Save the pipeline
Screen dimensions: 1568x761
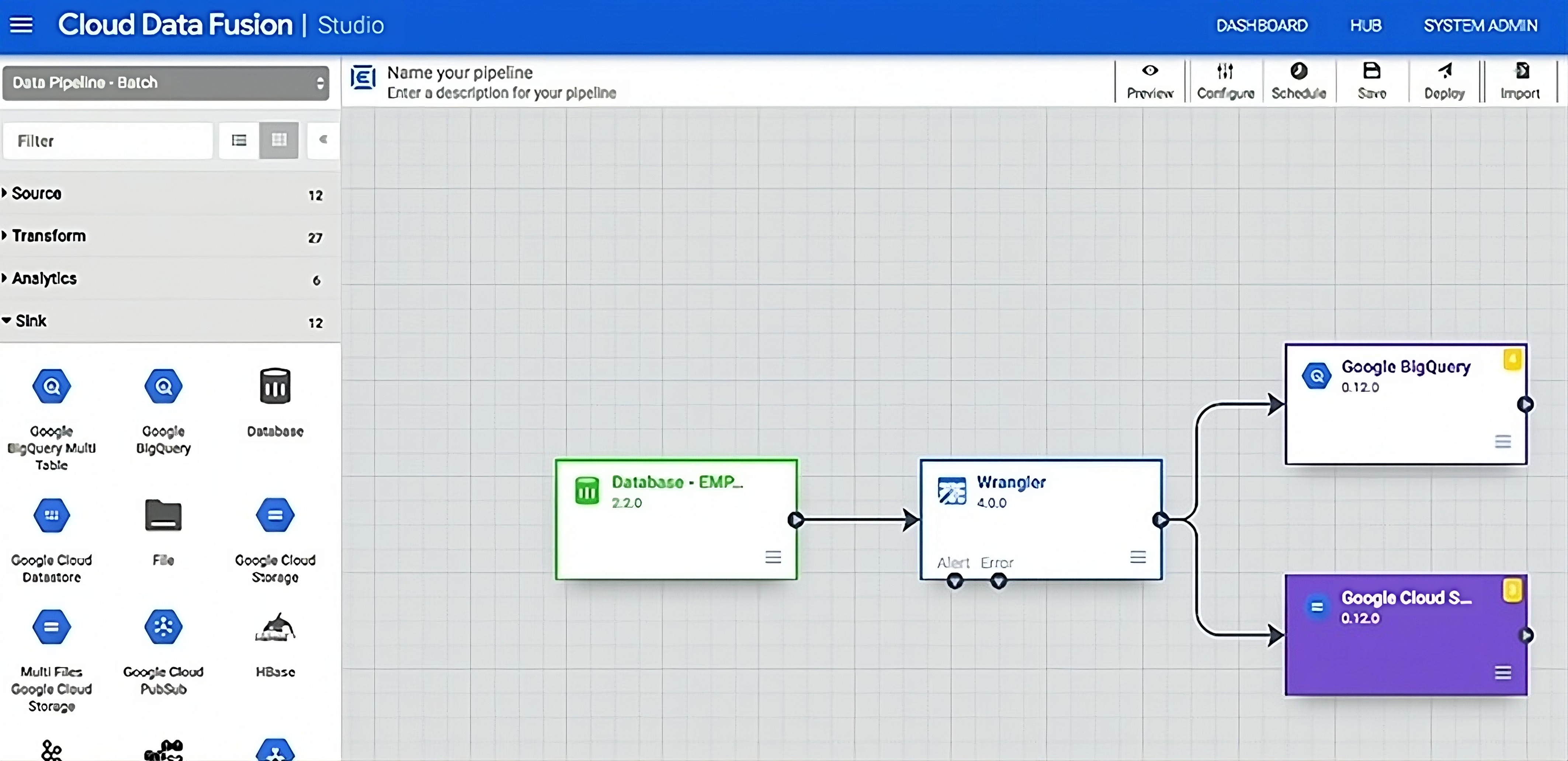(1371, 81)
